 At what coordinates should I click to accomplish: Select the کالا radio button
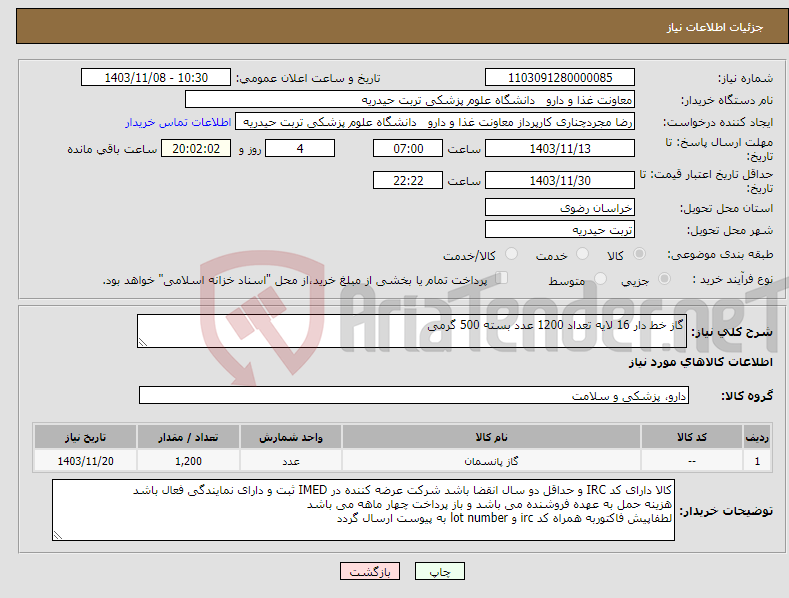[x=639, y=254]
